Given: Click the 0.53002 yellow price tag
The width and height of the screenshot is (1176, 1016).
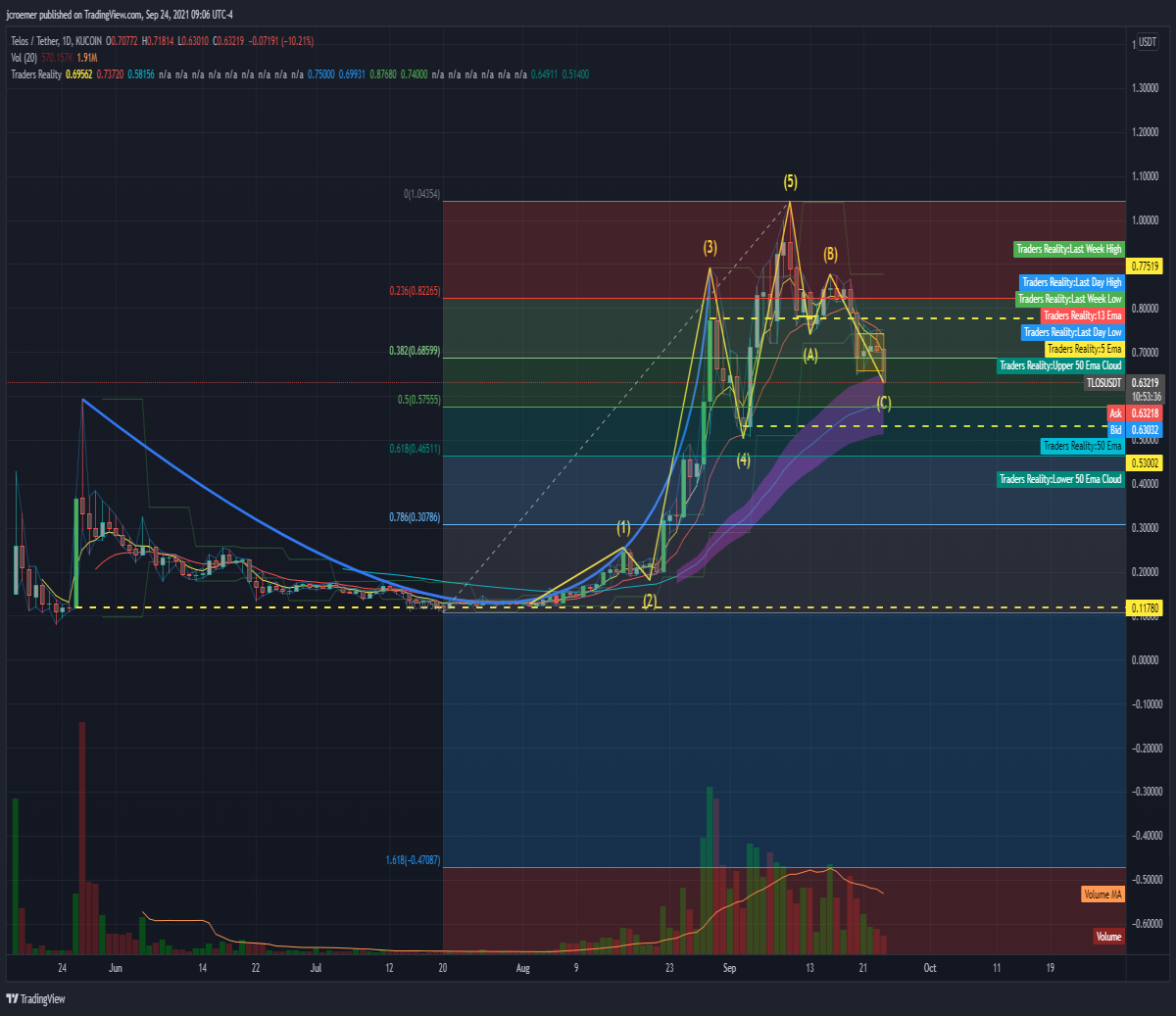Looking at the screenshot, I should (1146, 463).
